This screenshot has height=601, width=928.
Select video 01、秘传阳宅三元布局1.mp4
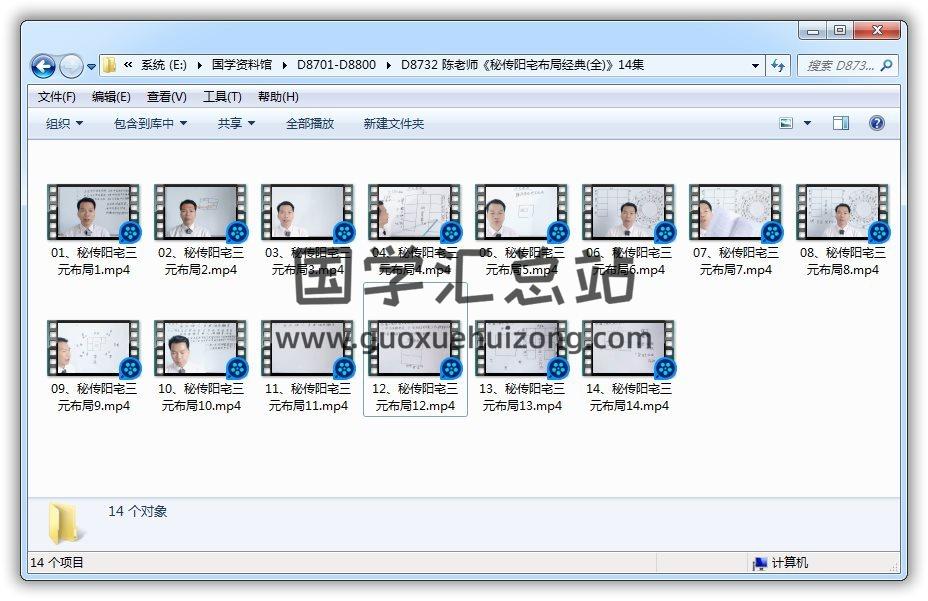tap(94, 230)
